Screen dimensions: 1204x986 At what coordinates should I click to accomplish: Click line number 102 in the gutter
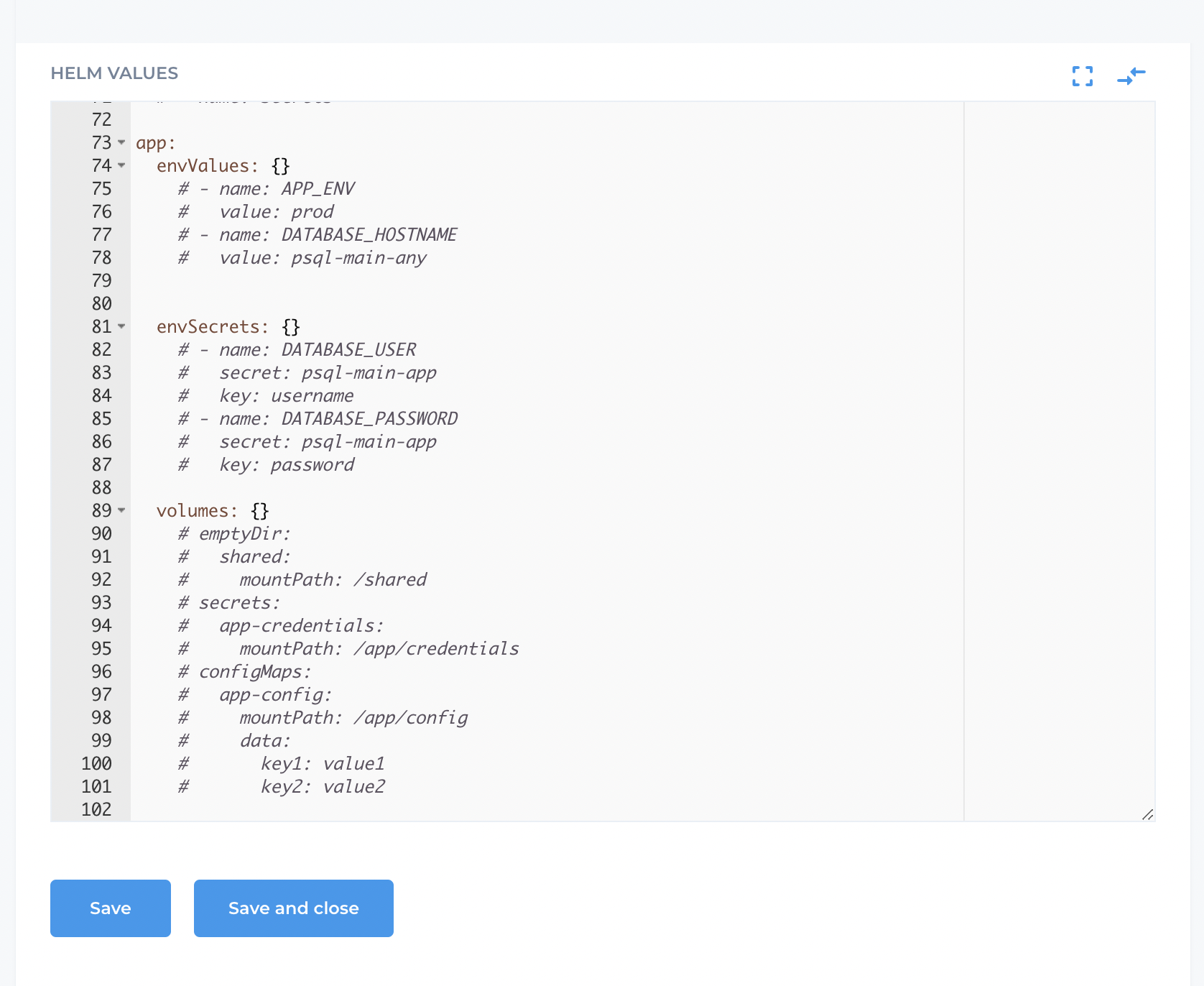98,810
